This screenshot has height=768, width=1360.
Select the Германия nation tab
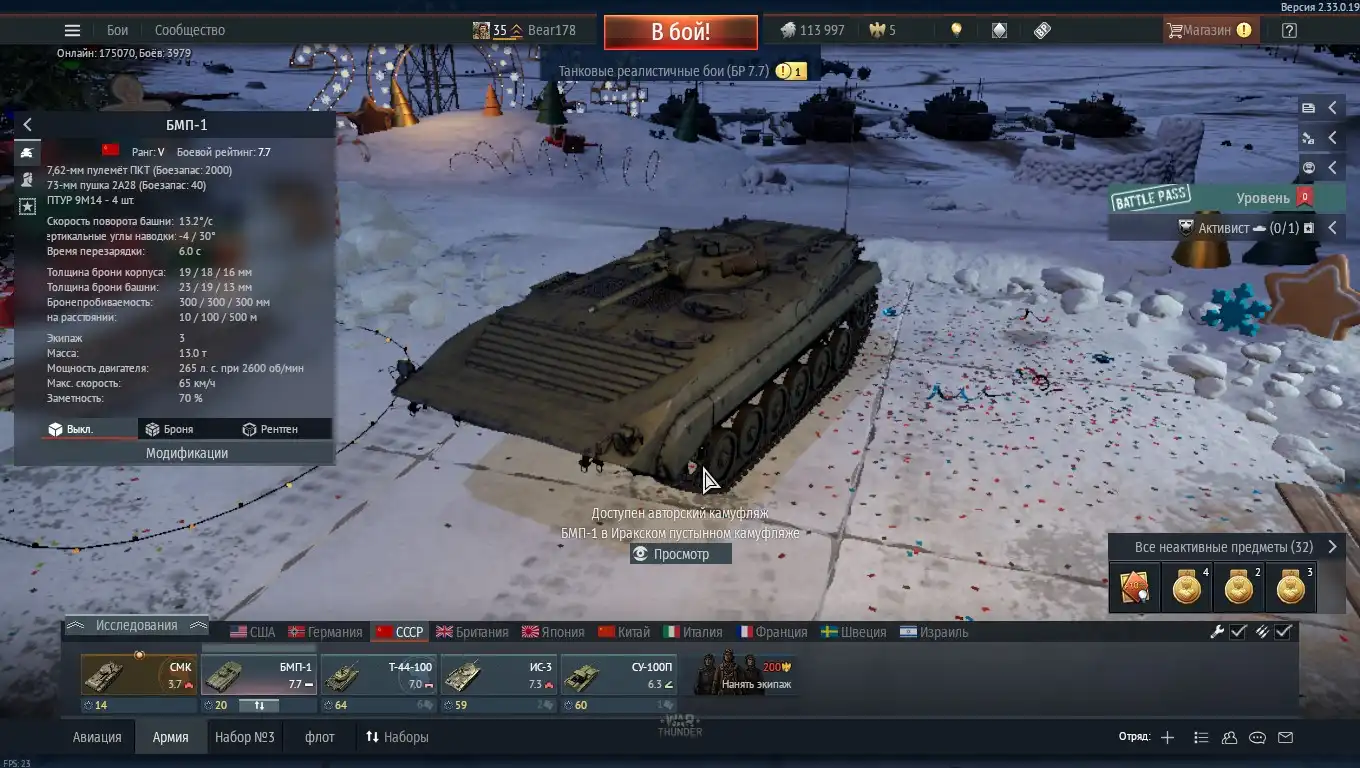tap(326, 632)
